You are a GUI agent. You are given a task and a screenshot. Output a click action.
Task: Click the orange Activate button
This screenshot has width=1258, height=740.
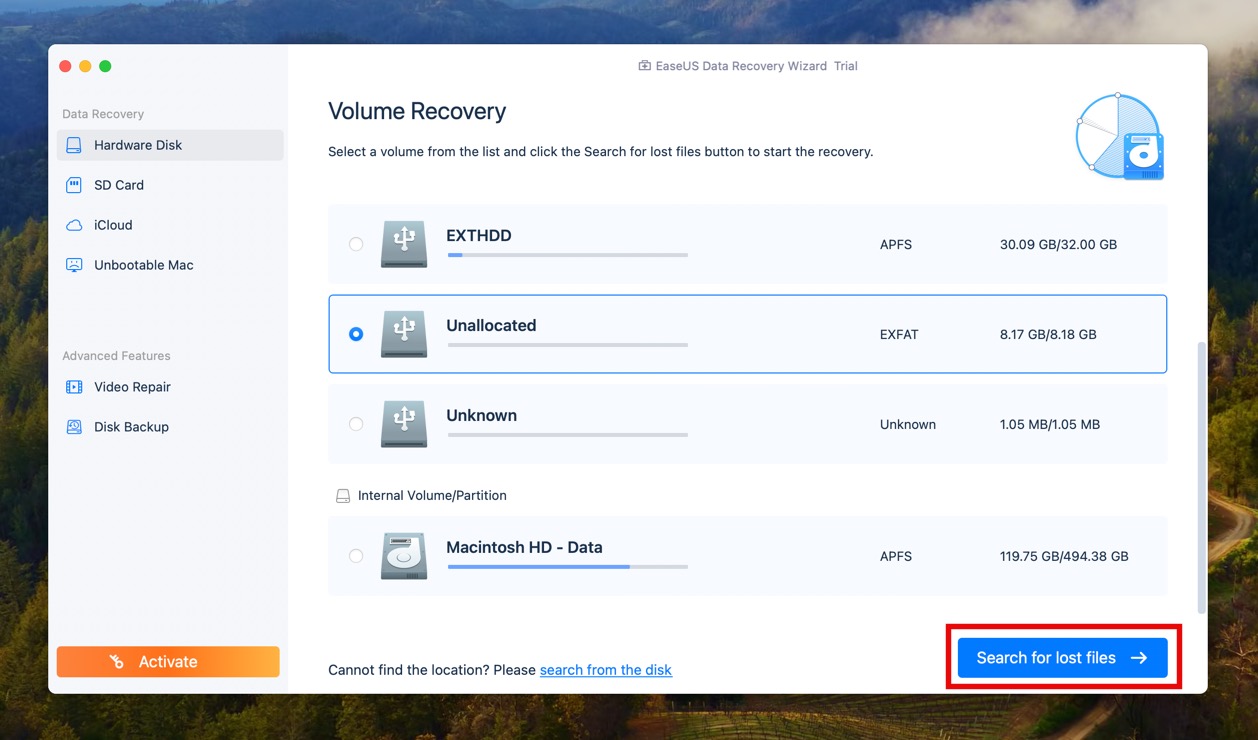point(168,662)
